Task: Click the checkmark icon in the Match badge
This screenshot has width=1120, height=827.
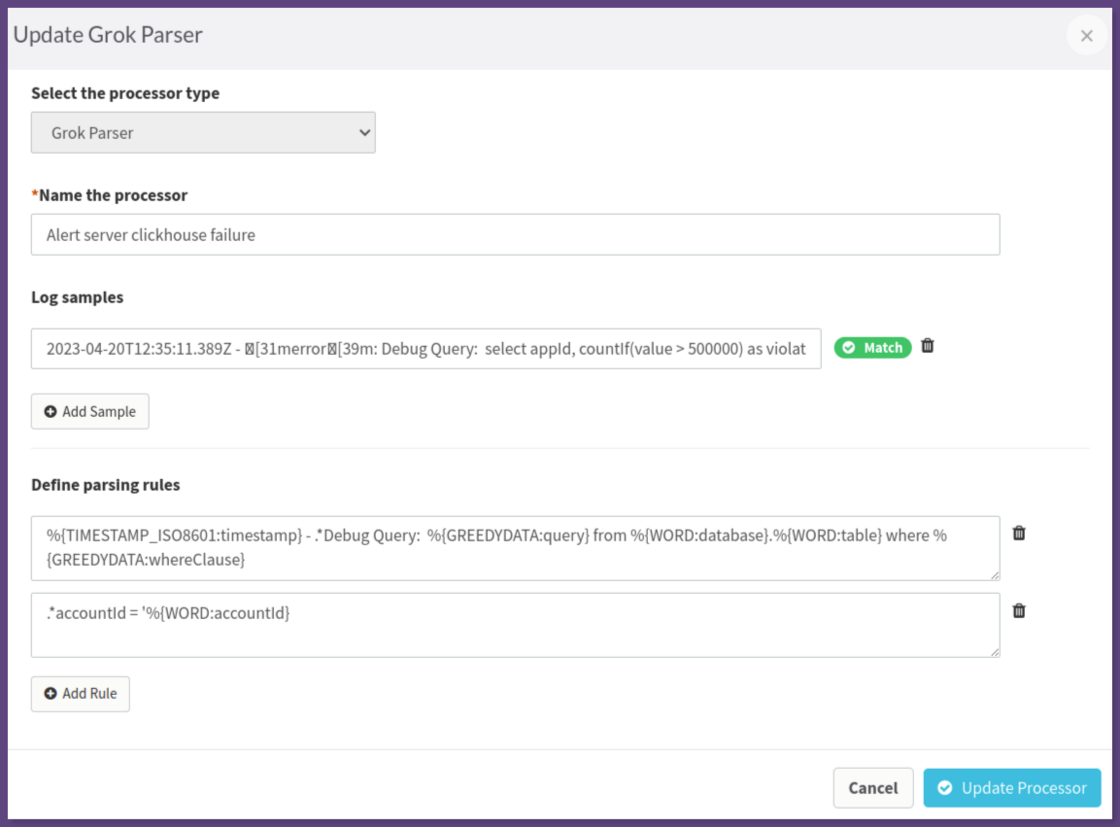Action: (848, 347)
